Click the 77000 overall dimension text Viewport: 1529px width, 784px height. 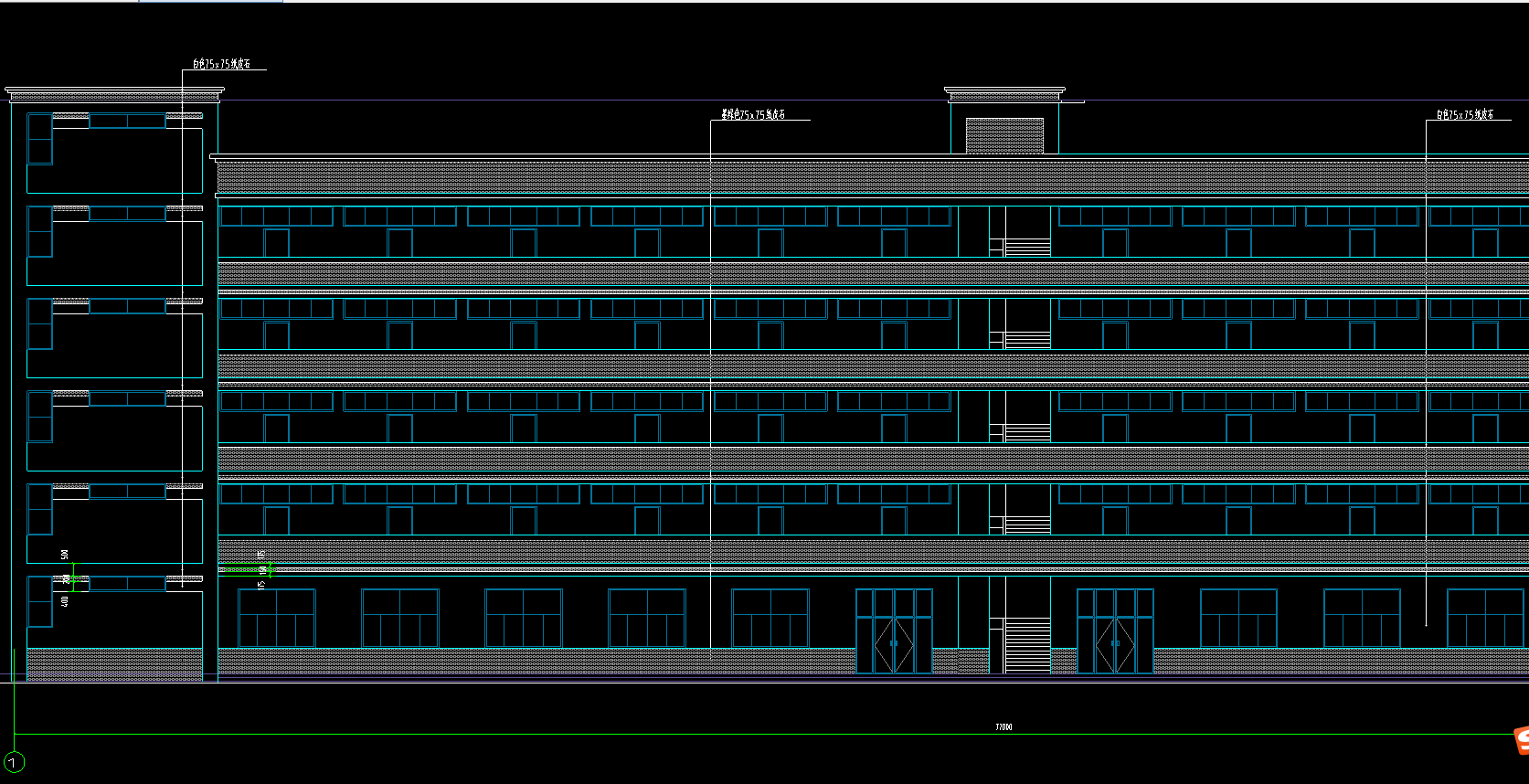1003,727
